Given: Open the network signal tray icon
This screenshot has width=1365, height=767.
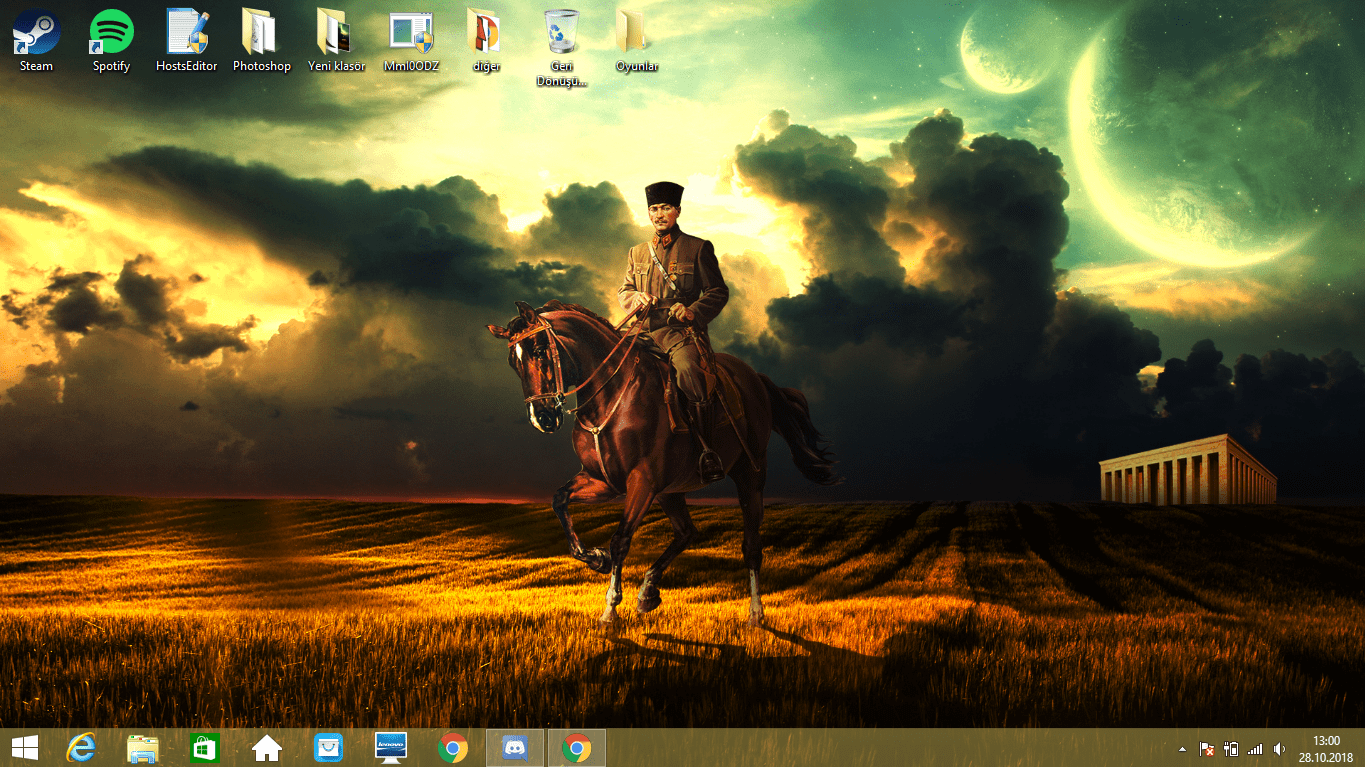Looking at the screenshot, I should [x=1255, y=749].
